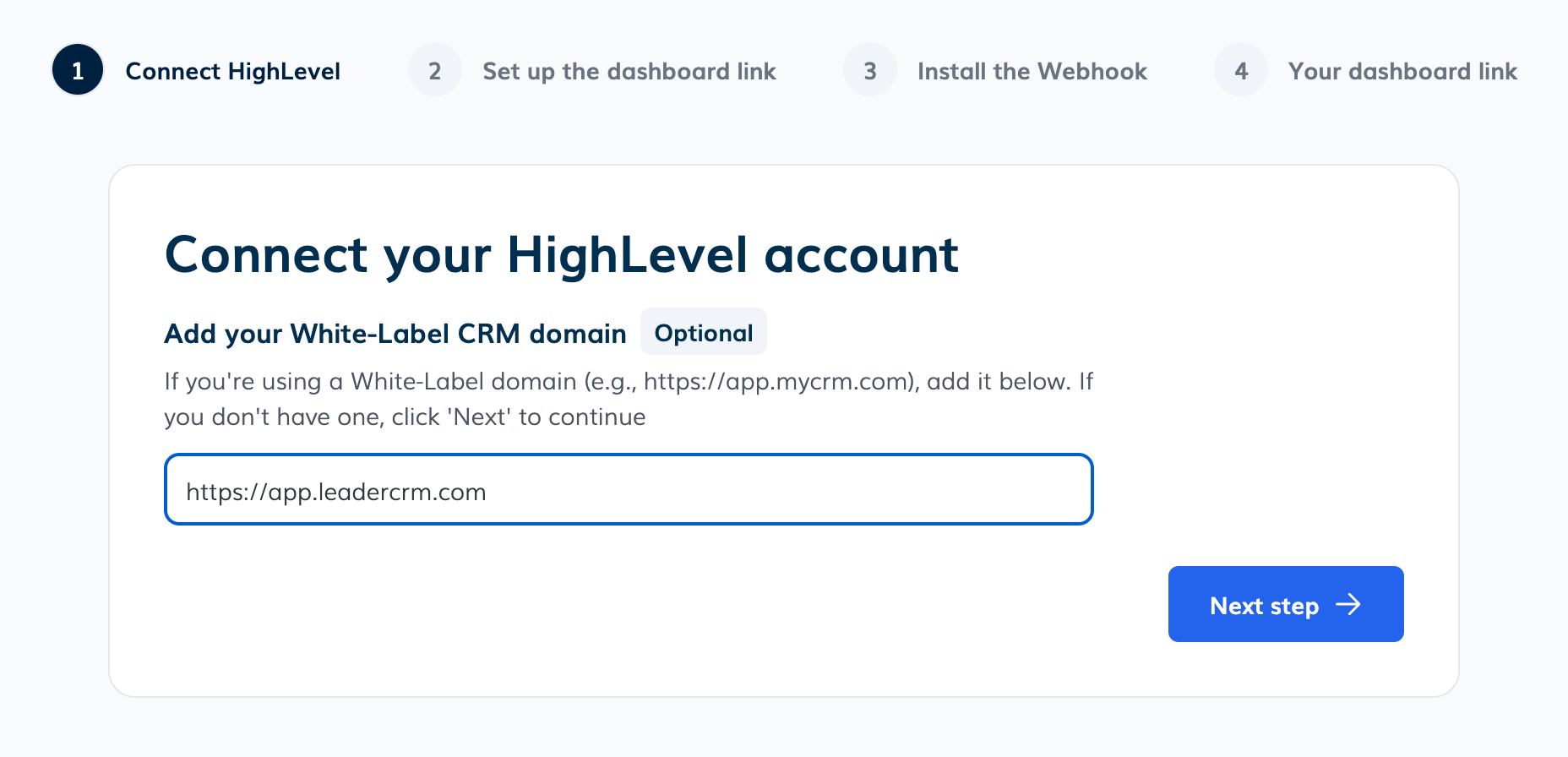Click the step 2 number circle
The image size is (1568, 757).
(434, 70)
